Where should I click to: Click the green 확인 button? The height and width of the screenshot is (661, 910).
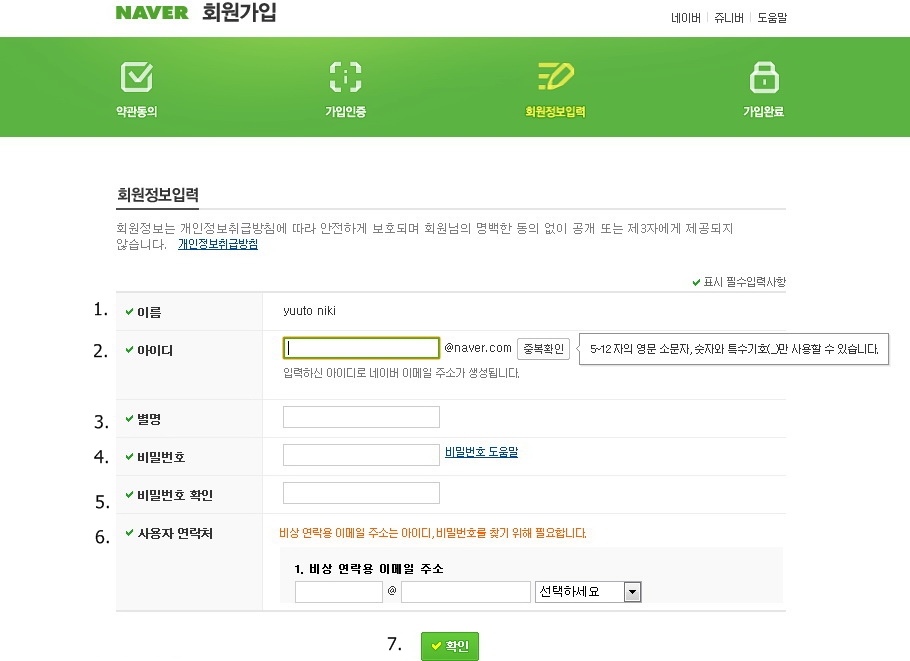(x=450, y=646)
